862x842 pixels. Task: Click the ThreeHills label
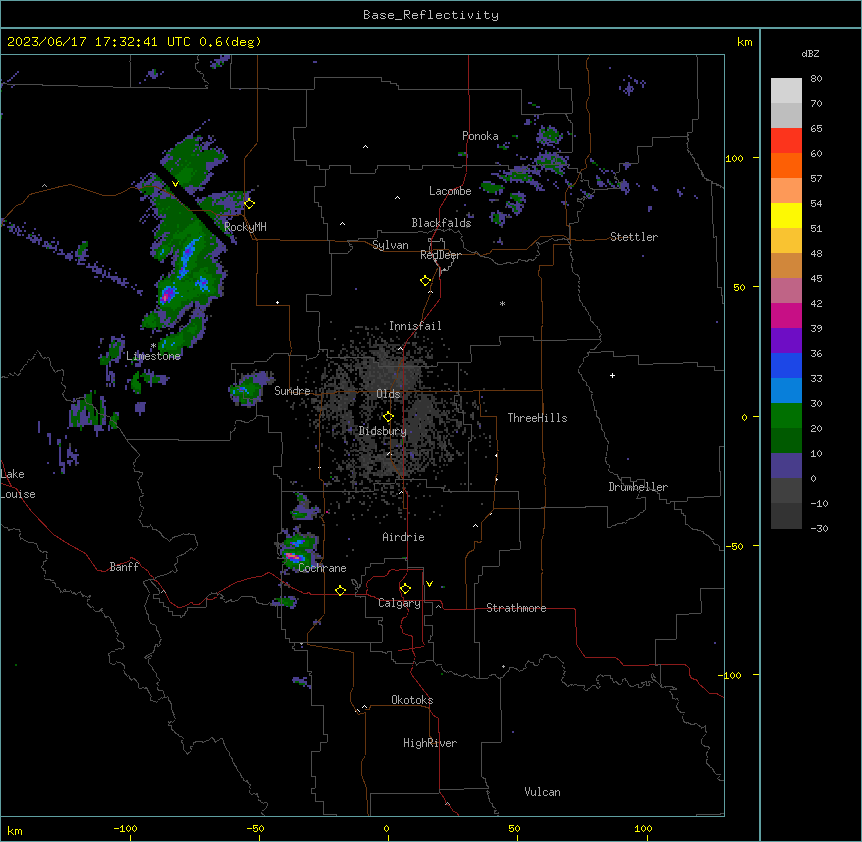pyautogui.click(x=537, y=418)
